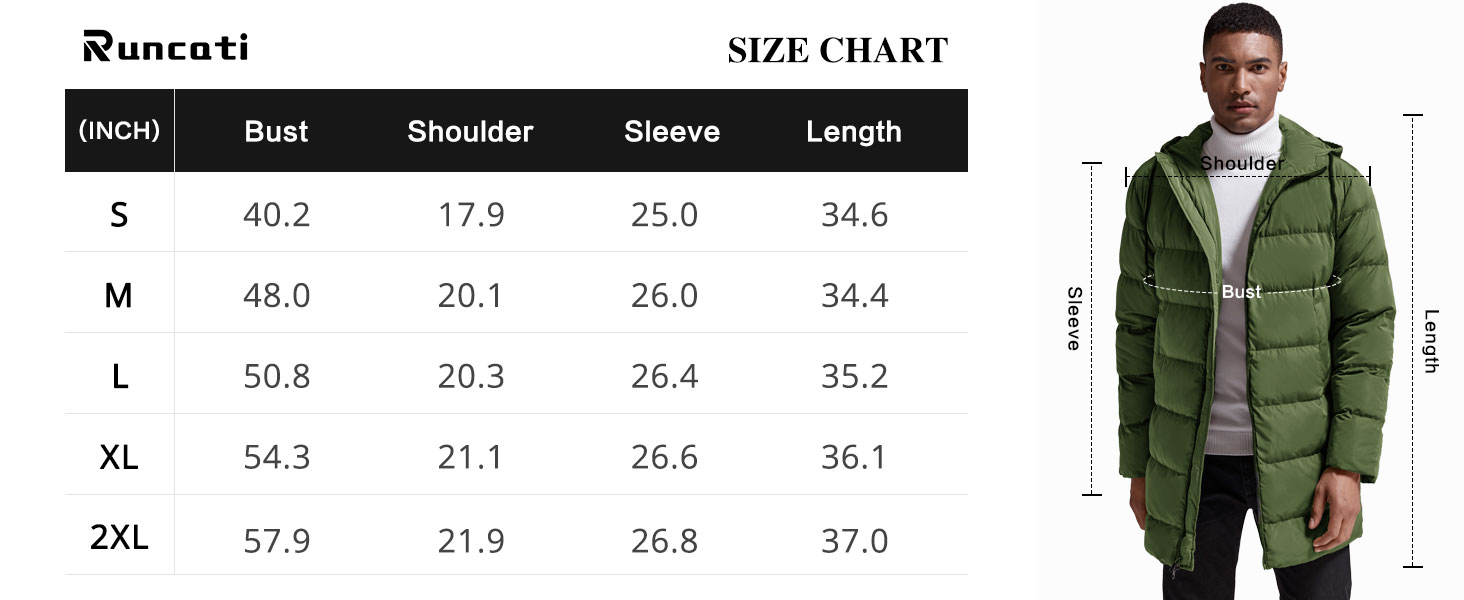Click the Shoulder label on the jacket photo
The width and height of the screenshot is (1464, 600).
[1242, 163]
